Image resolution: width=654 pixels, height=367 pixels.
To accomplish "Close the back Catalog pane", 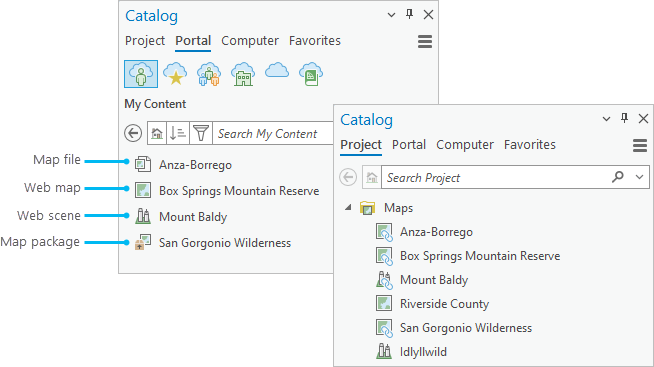I will pos(428,15).
